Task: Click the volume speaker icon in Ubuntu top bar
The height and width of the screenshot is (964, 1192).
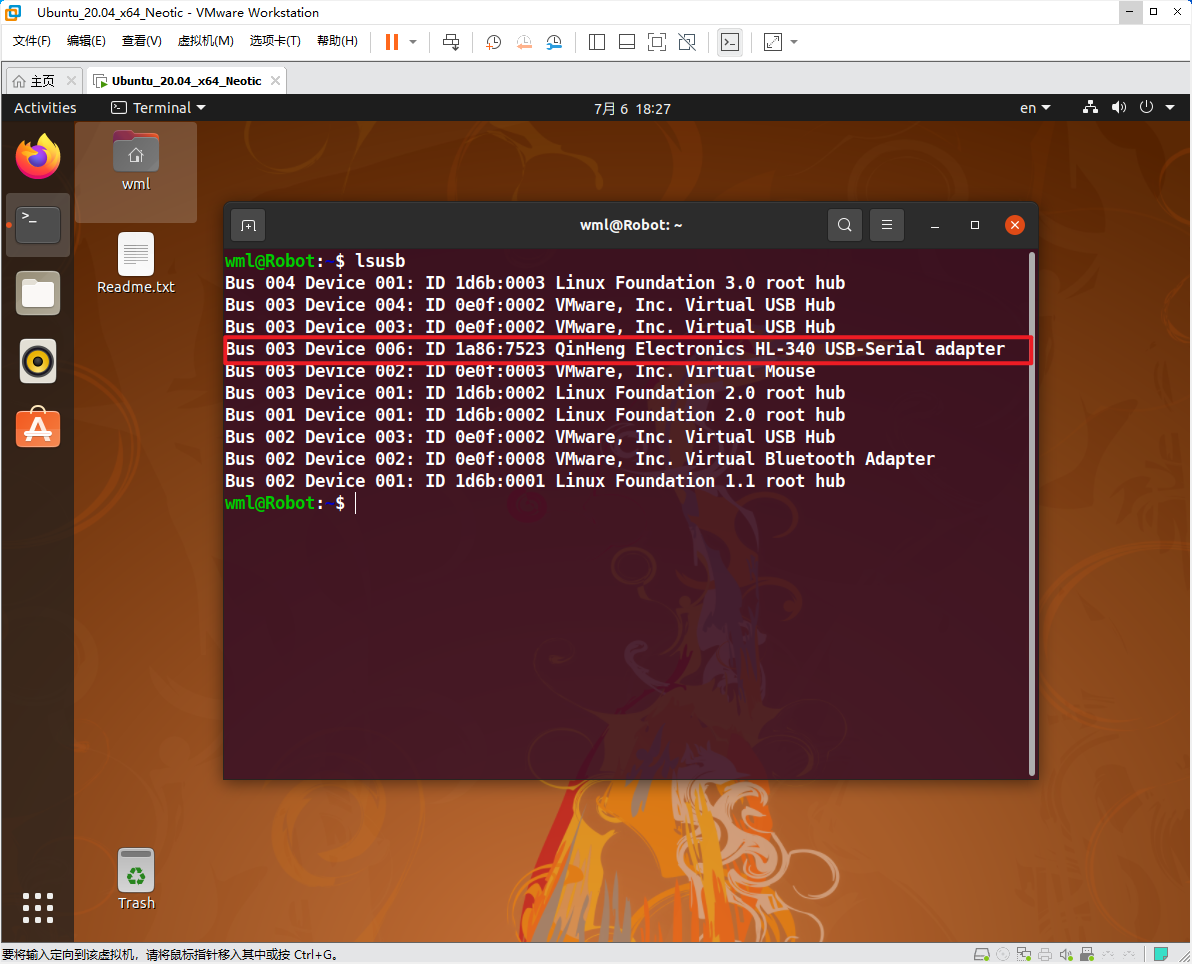Action: [x=1118, y=107]
